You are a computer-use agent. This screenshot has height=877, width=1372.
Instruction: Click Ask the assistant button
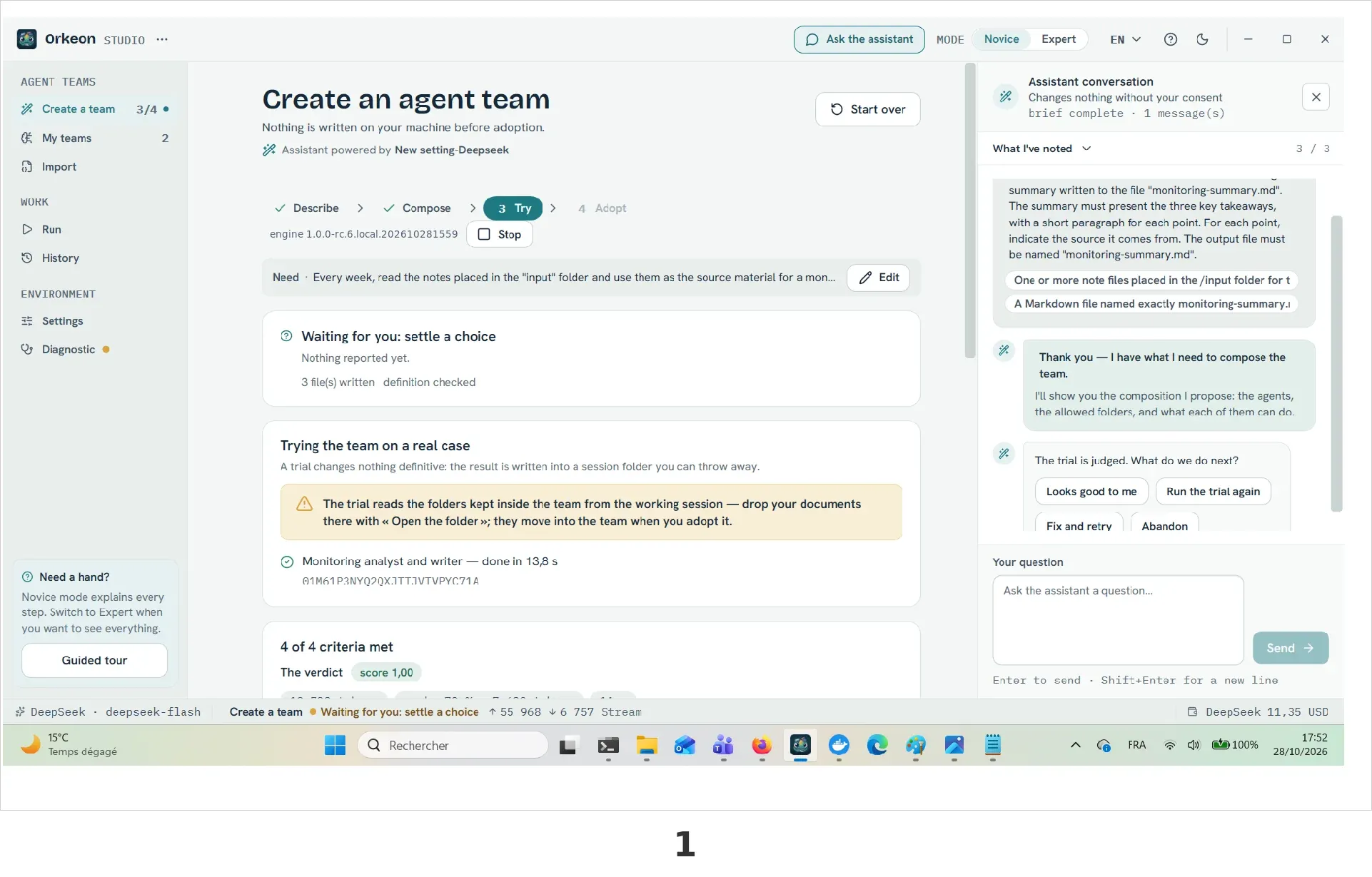(859, 39)
